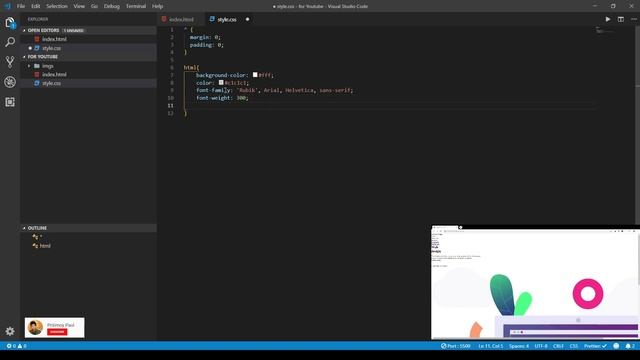
Task: Click the white #fff color swatch
Action: coord(255,75)
